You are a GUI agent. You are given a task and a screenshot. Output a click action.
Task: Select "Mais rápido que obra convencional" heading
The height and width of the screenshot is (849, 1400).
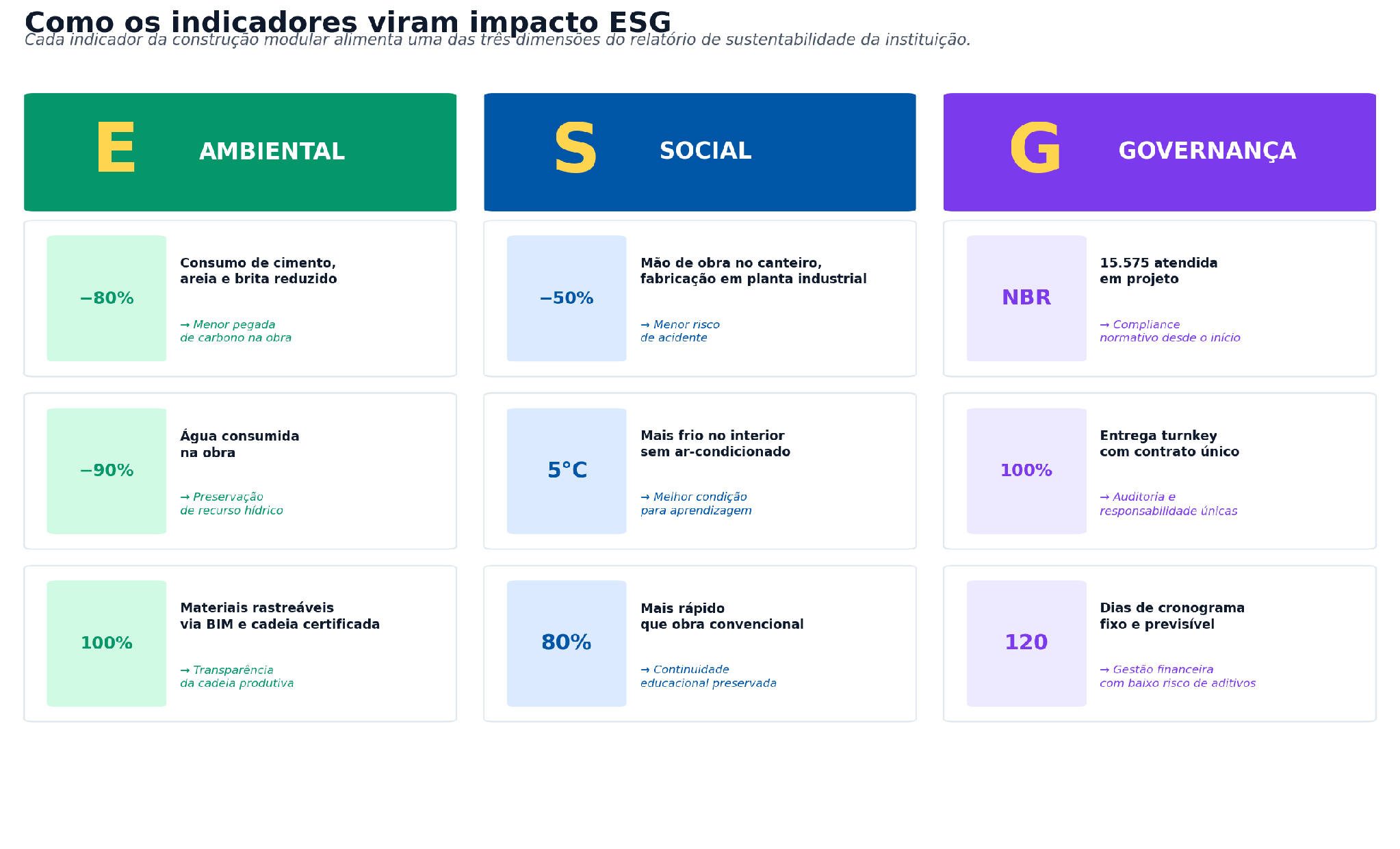(x=722, y=616)
